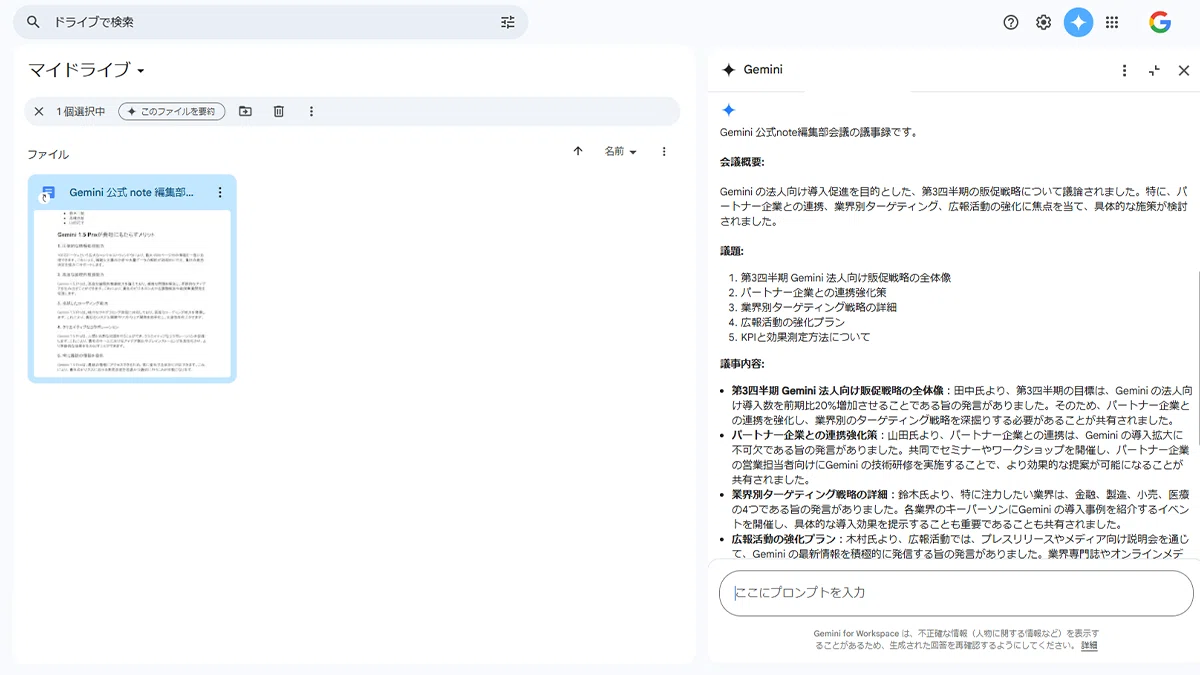Image resolution: width=1200 pixels, height=675 pixels.
Task: Click このファイルを要約 button
Action: 172,111
